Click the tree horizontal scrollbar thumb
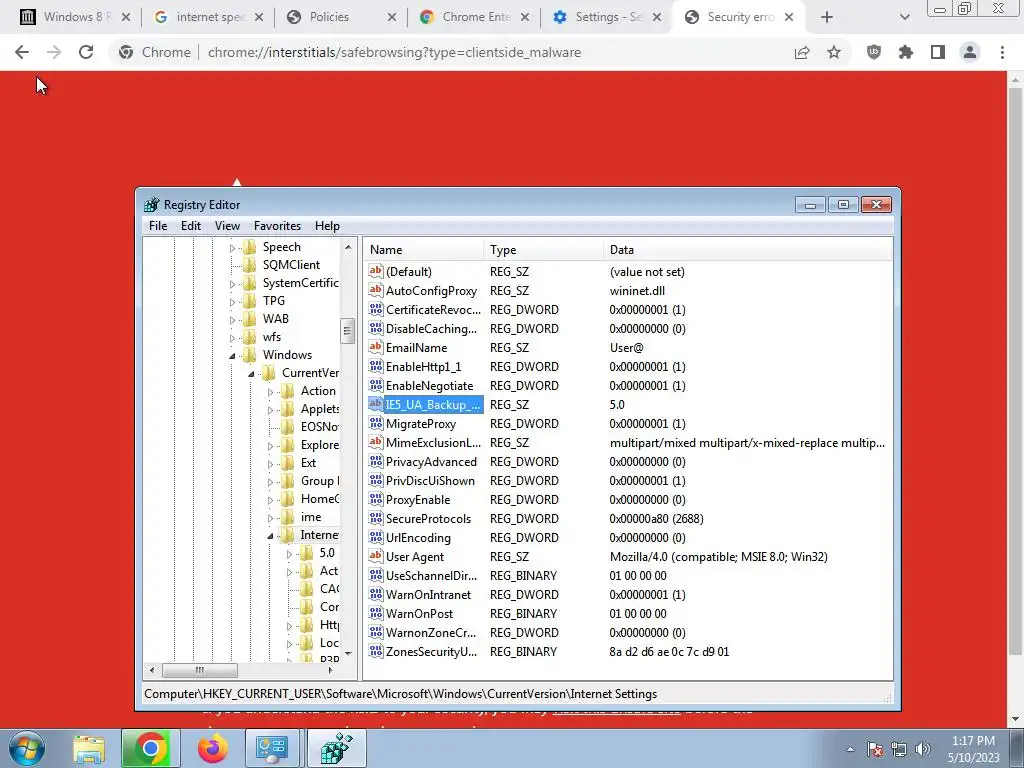This screenshot has width=1024, height=768. click(199, 670)
